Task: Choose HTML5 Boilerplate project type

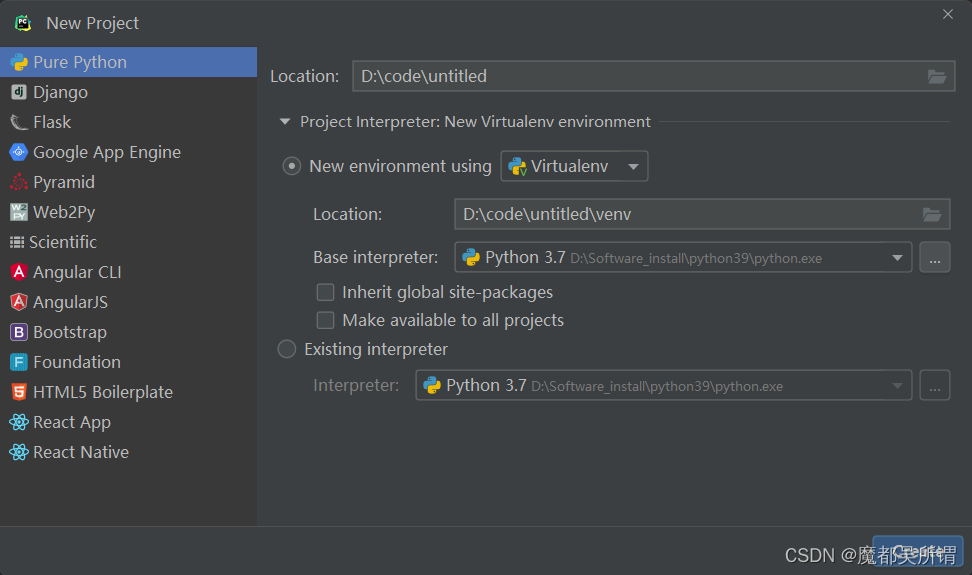Action: pos(128,392)
